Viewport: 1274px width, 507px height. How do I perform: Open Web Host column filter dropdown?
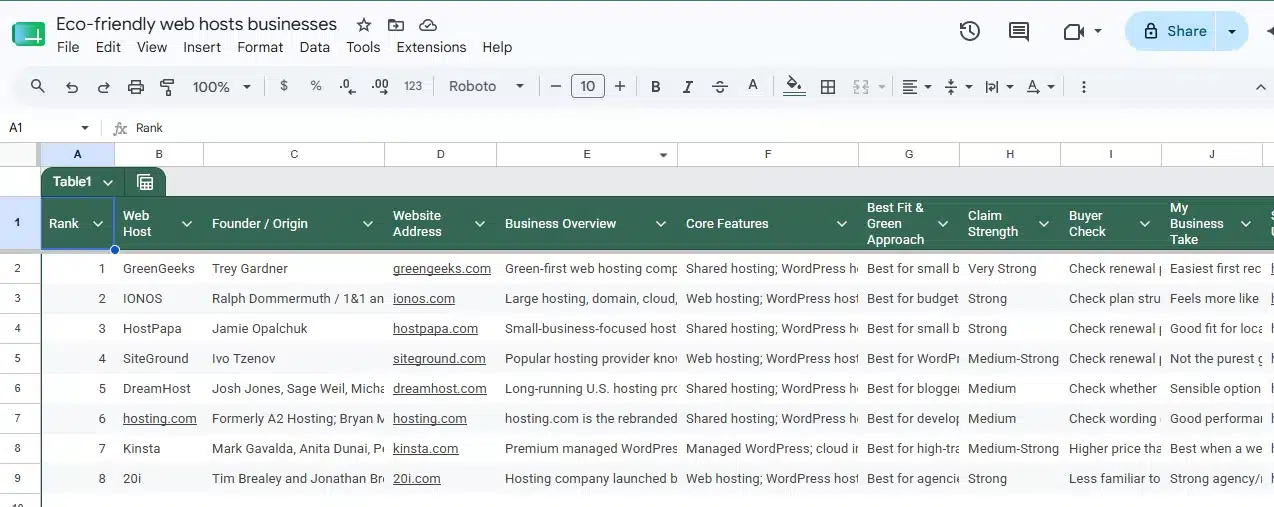point(187,224)
